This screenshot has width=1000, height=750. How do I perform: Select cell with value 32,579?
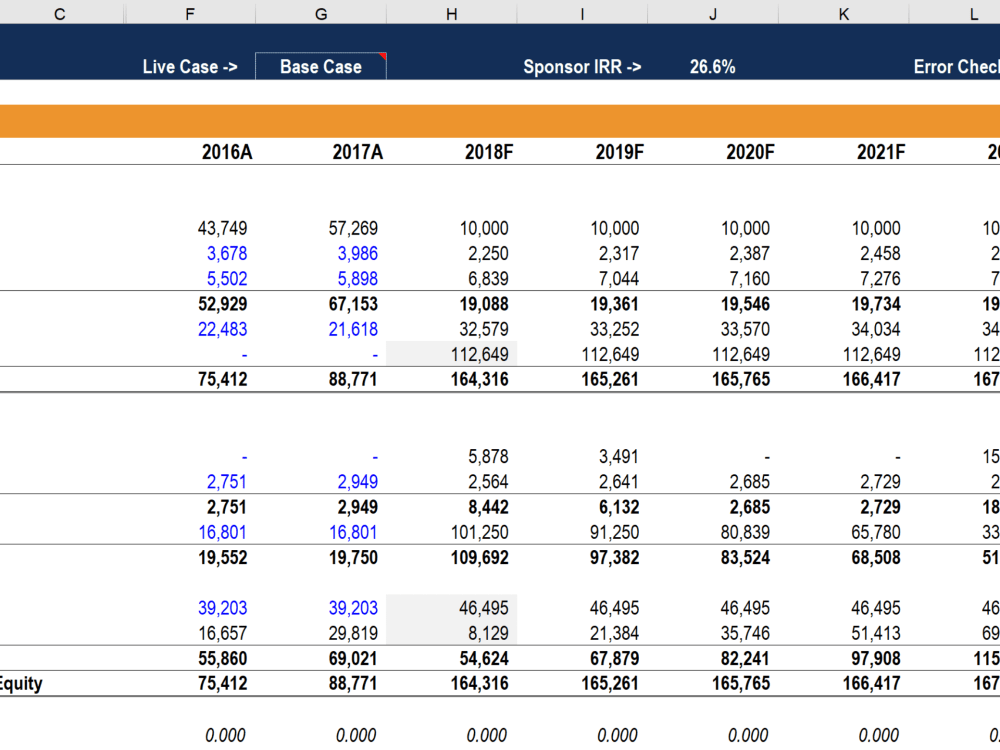(484, 329)
